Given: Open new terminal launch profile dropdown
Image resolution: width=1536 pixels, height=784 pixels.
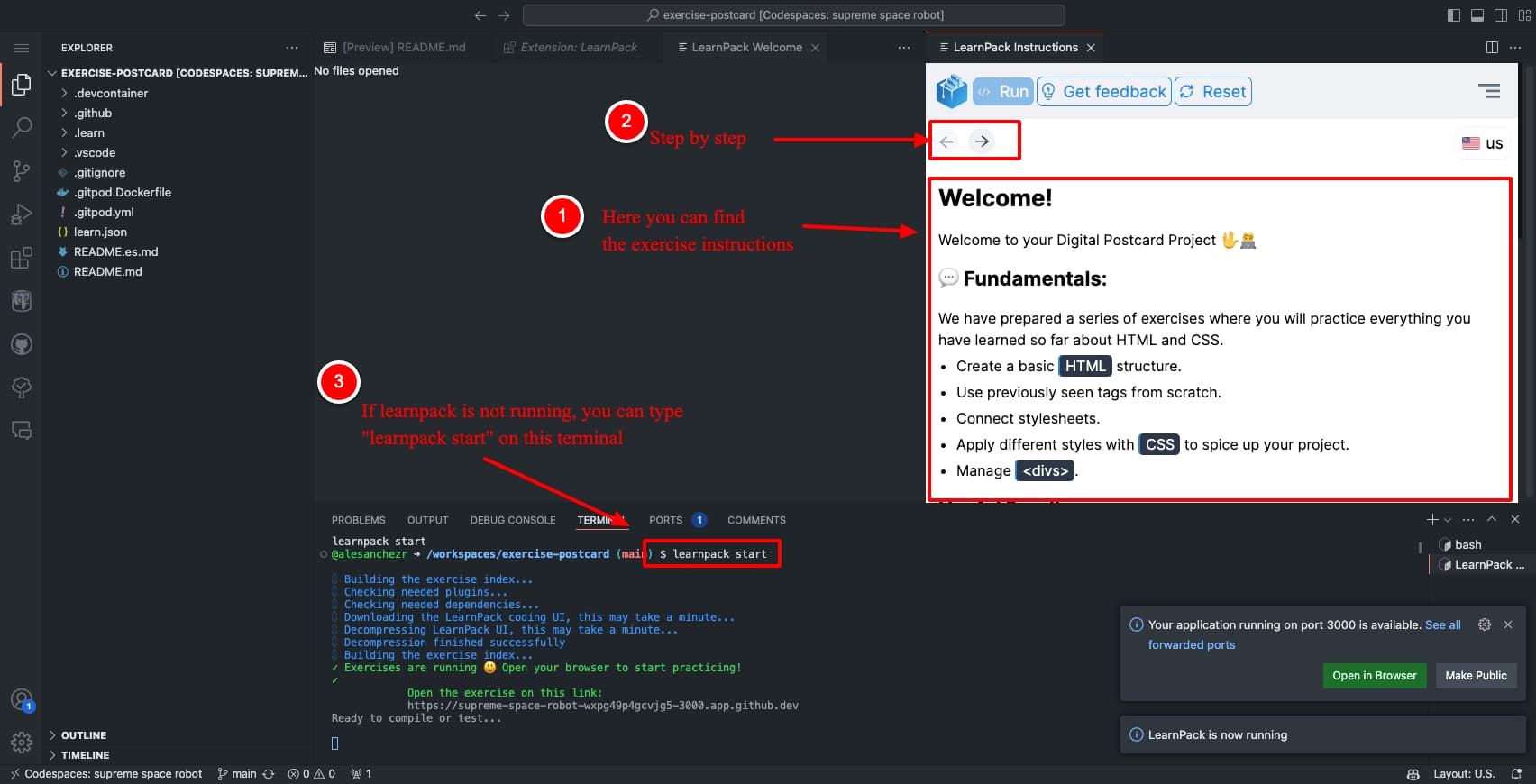Looking at the screenshot, I should pos(1448,520).
